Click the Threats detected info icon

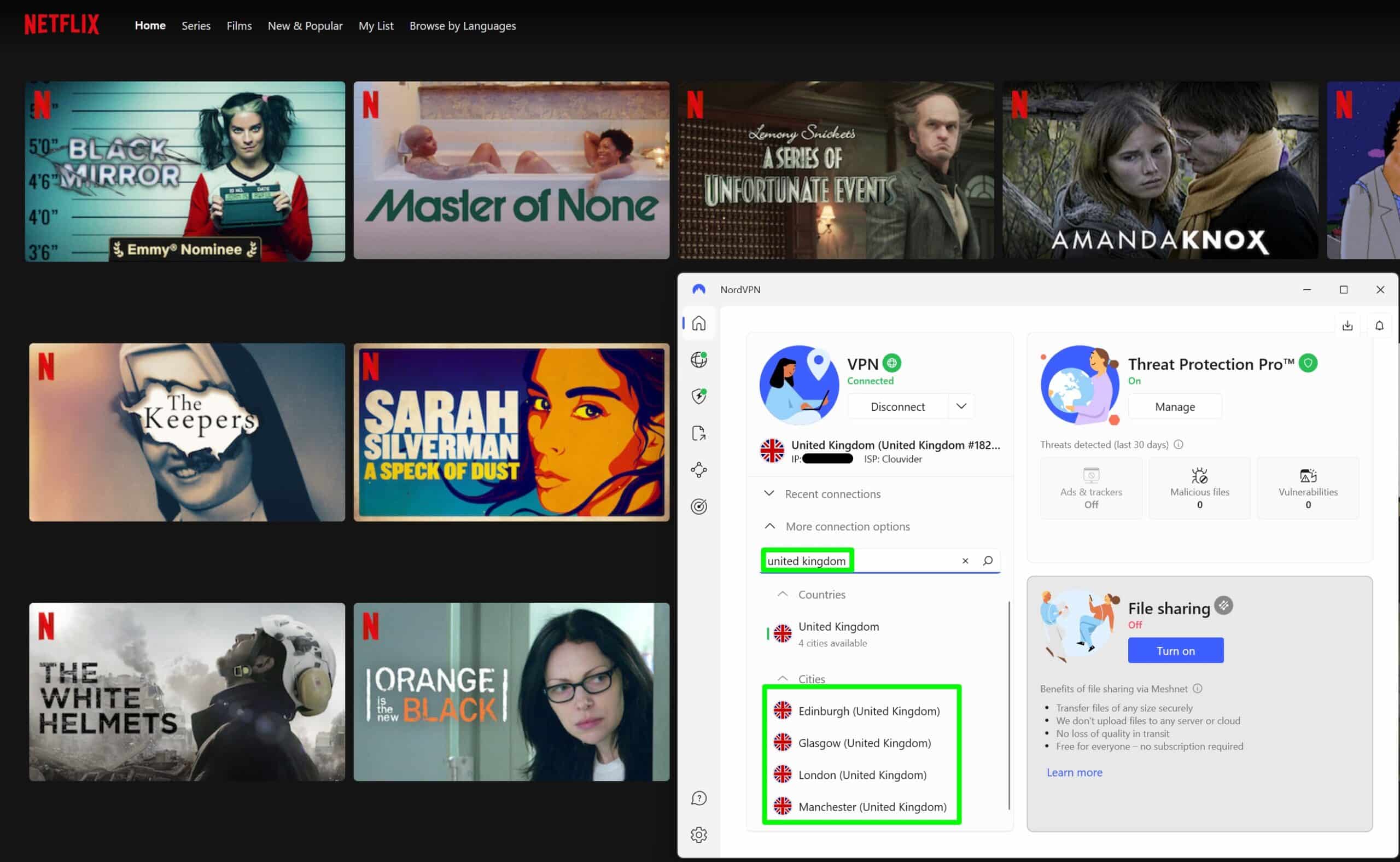point(1179,444)
